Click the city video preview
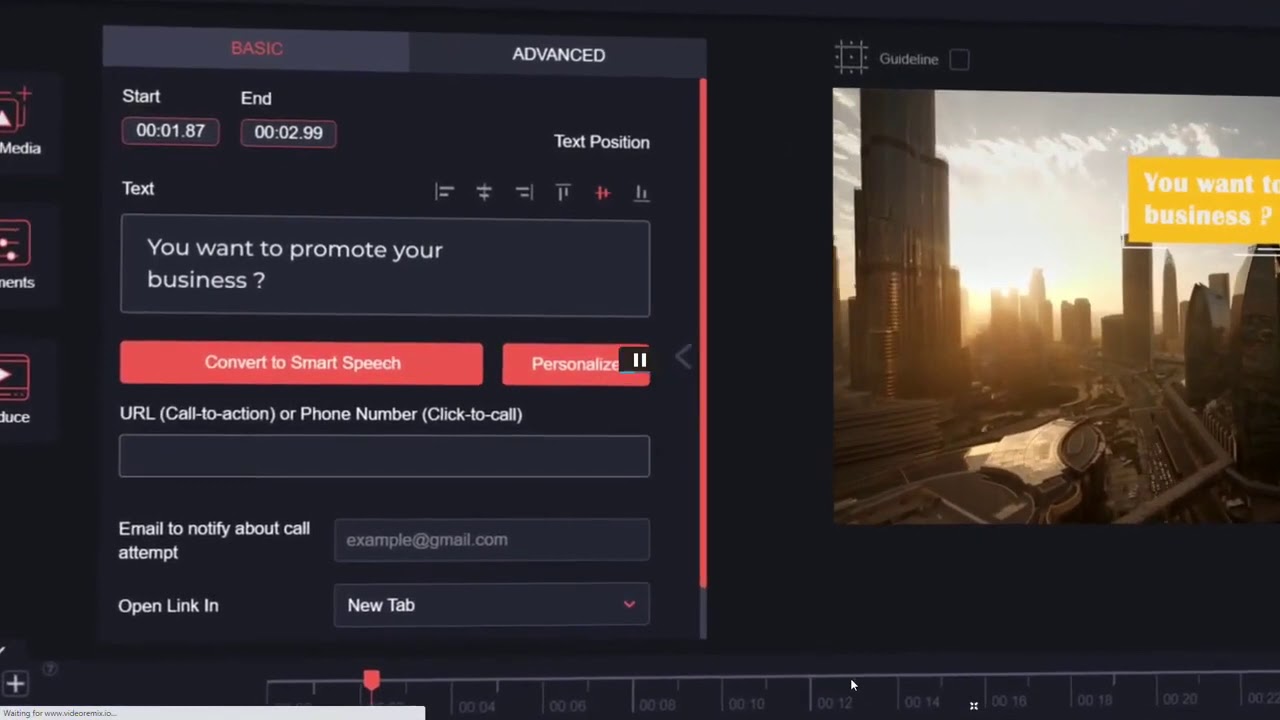Screen dimensions: 1280x720 (1056, 306)
